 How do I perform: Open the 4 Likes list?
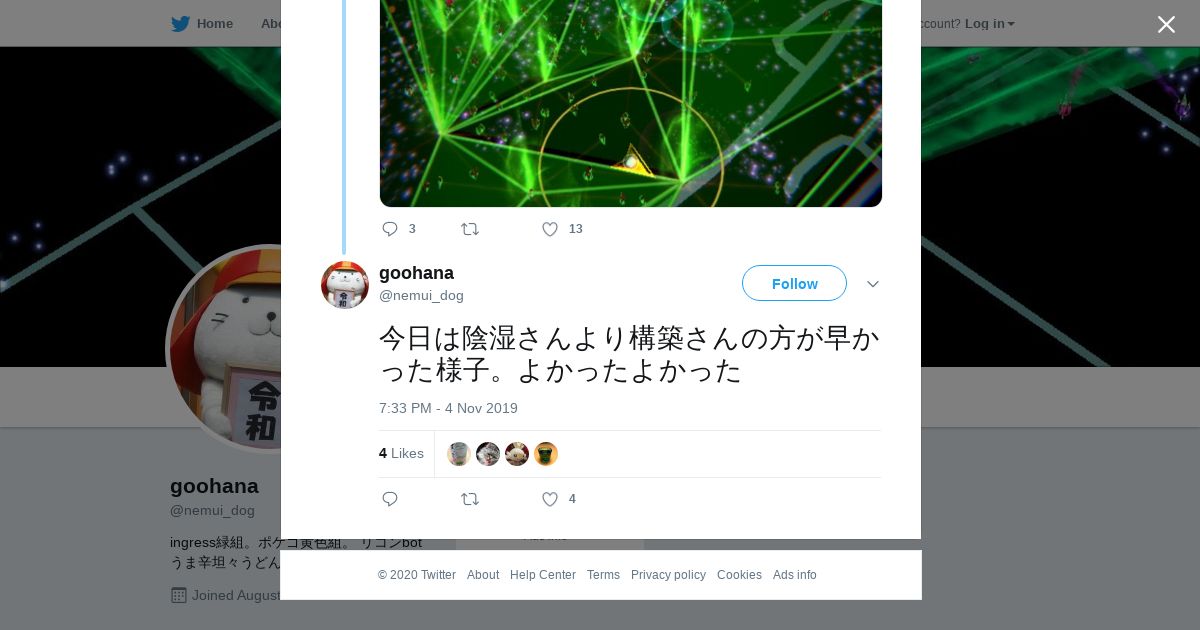pos(401,453)
